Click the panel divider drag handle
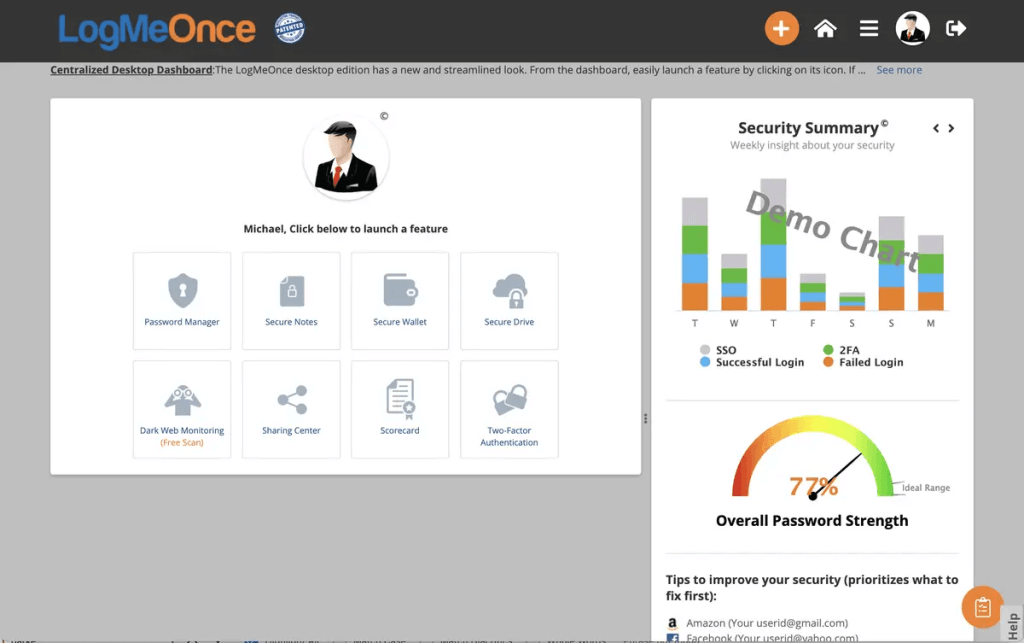This screenshot has width=1024, height=643. 645,418
